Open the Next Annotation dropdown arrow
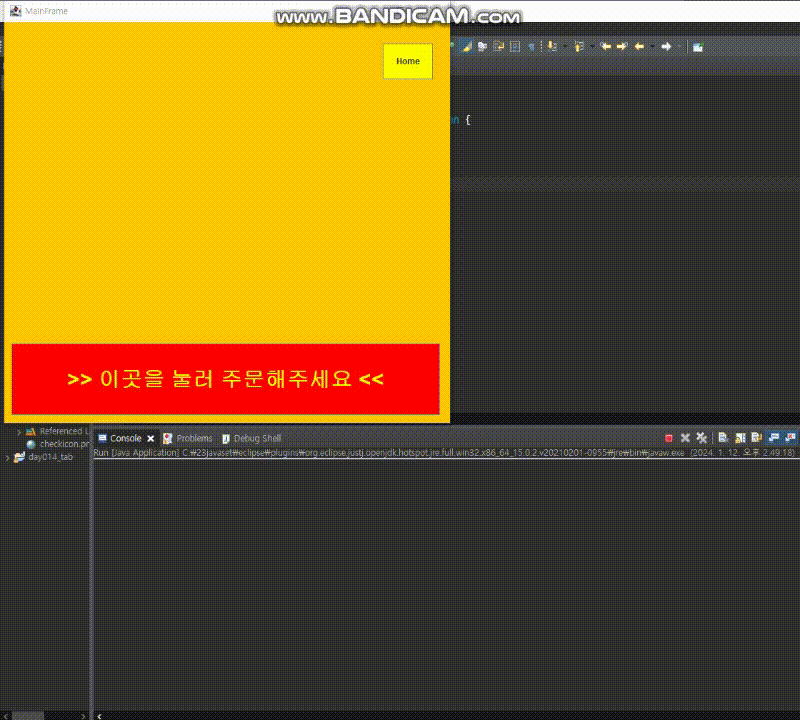This screenshot has width=800, height=720. coord(565,47)
